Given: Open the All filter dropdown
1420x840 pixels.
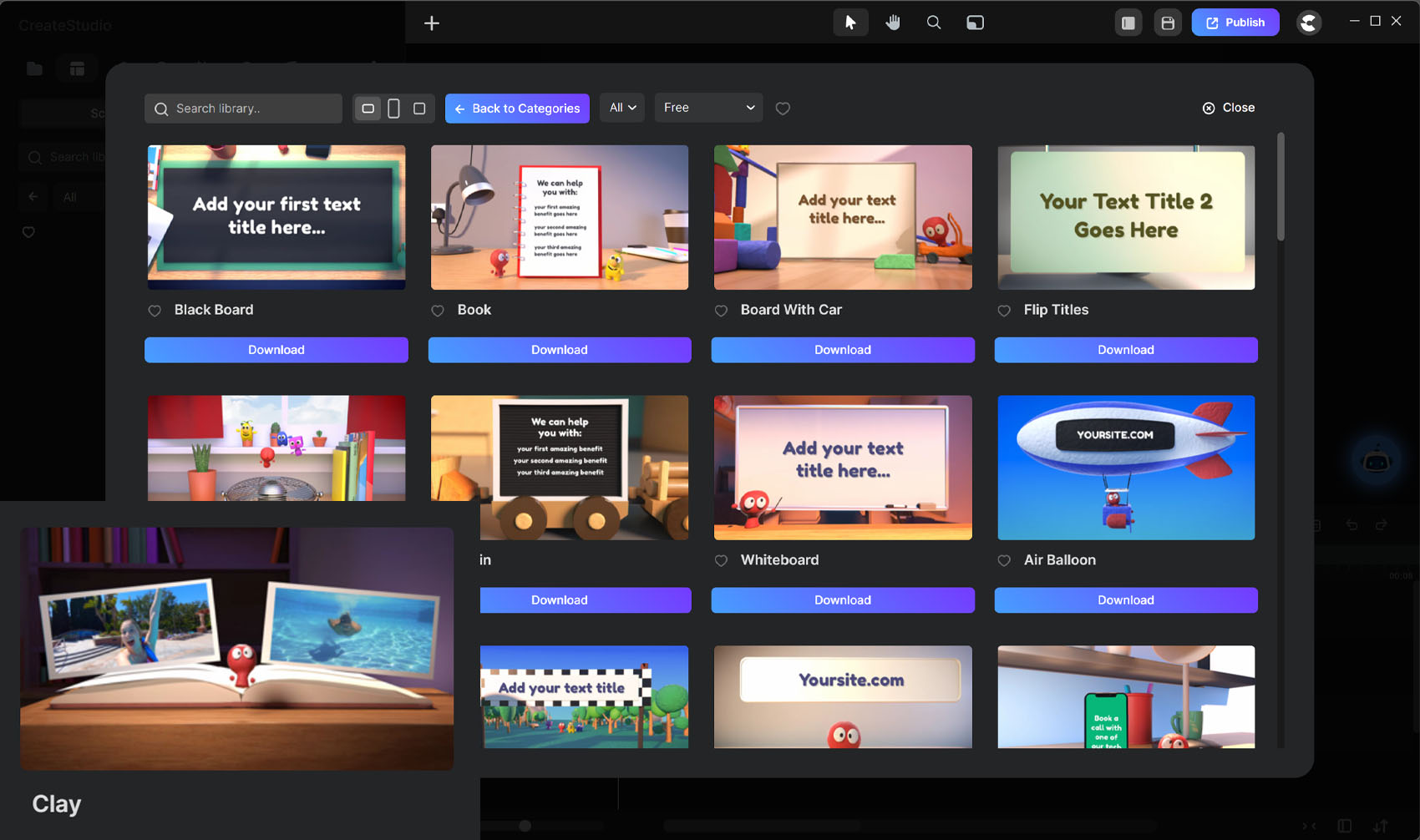Looking at the screenshot, I should [622, 108].
